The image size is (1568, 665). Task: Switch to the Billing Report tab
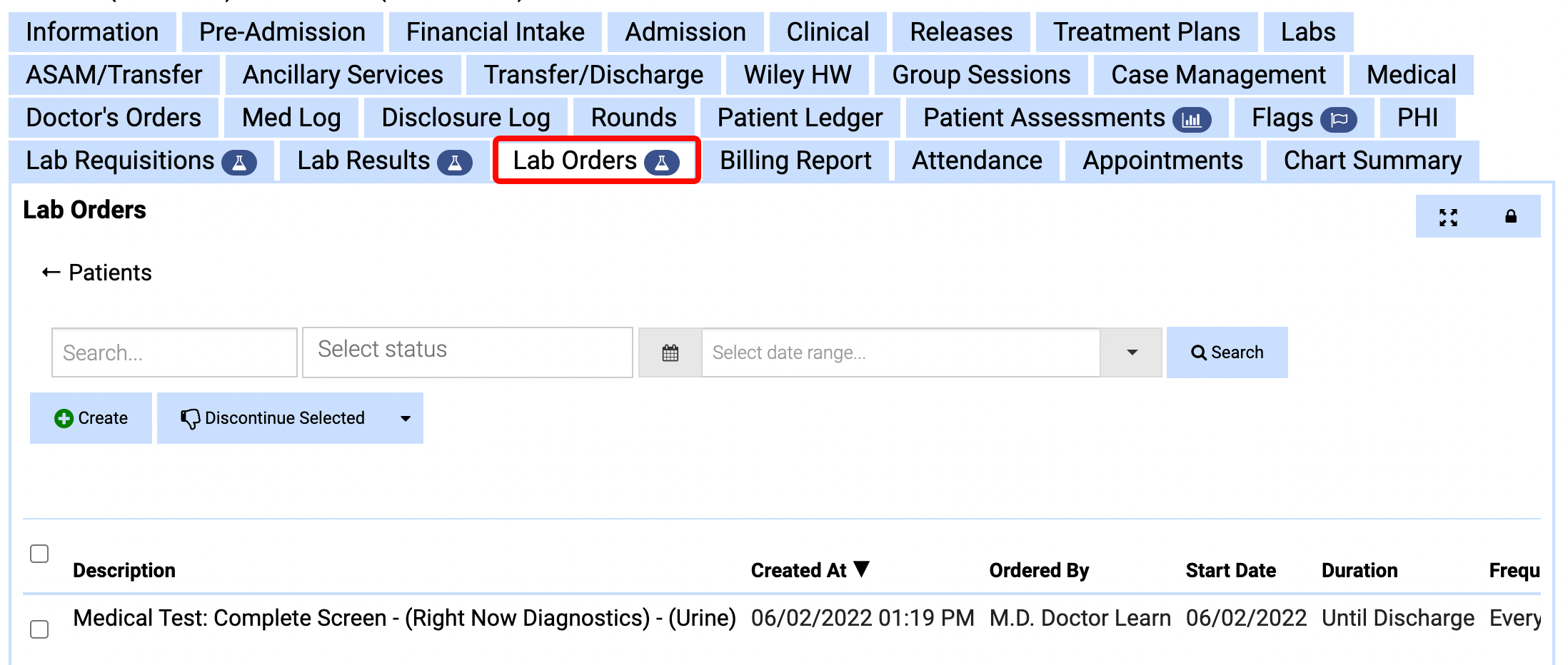[795, 161]
